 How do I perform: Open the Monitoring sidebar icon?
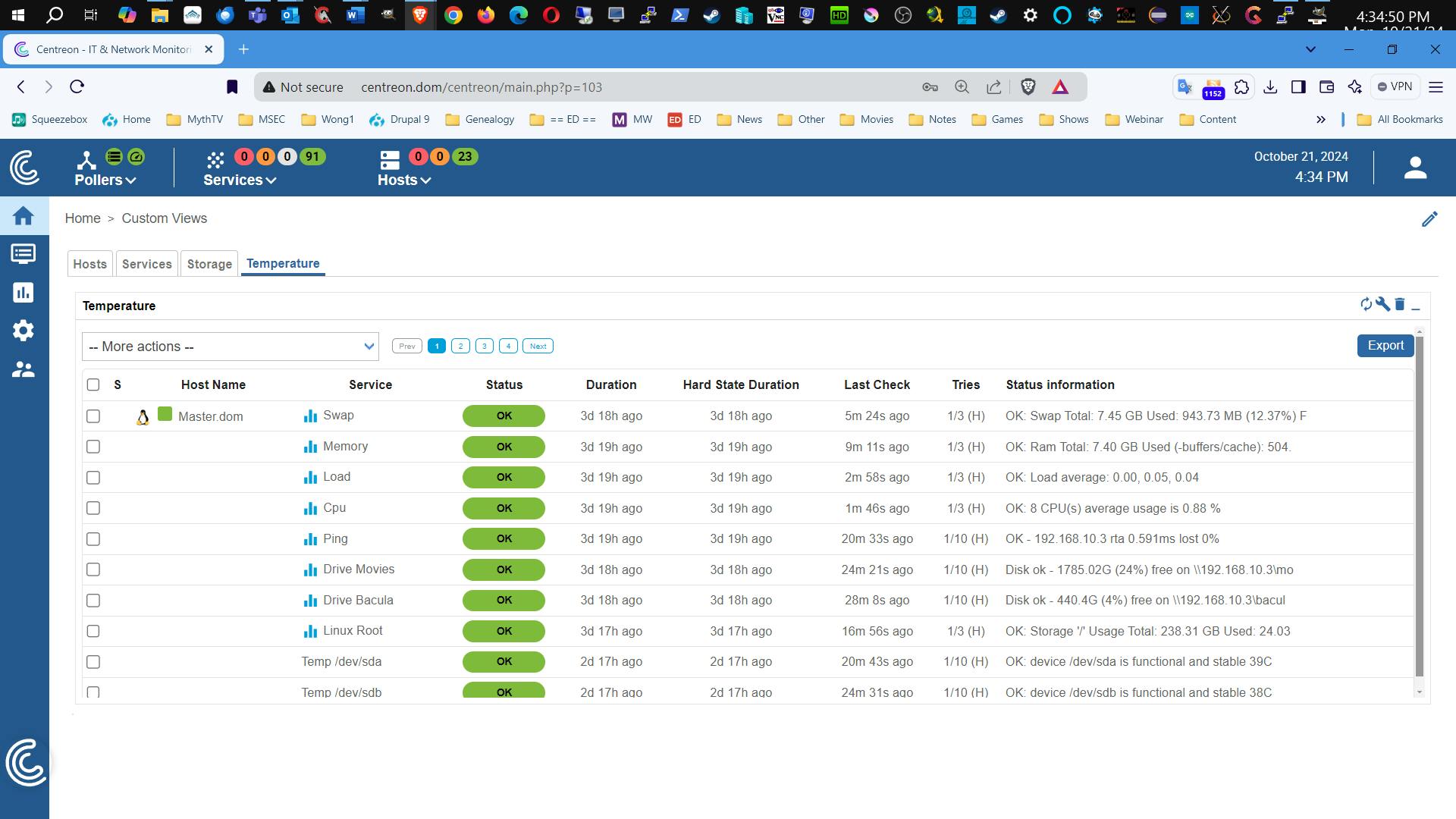(24, 254)
